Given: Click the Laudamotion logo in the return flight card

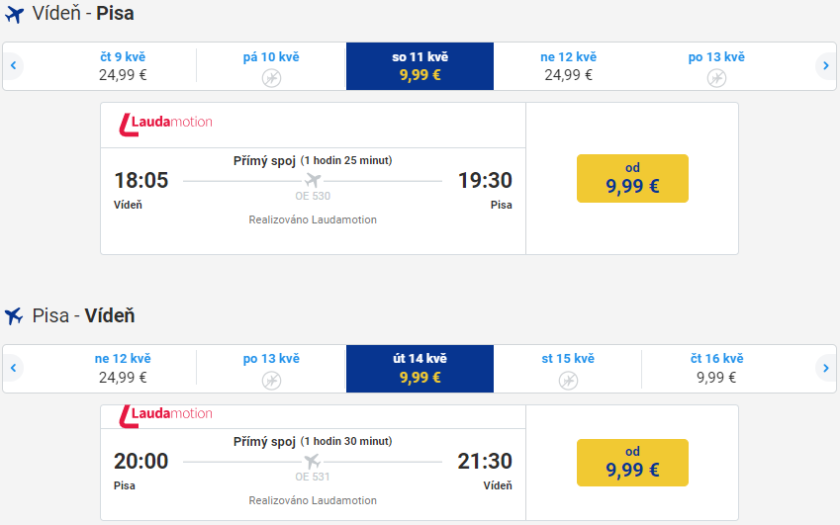Looking at the screenshot, I should tap(166, 414).
